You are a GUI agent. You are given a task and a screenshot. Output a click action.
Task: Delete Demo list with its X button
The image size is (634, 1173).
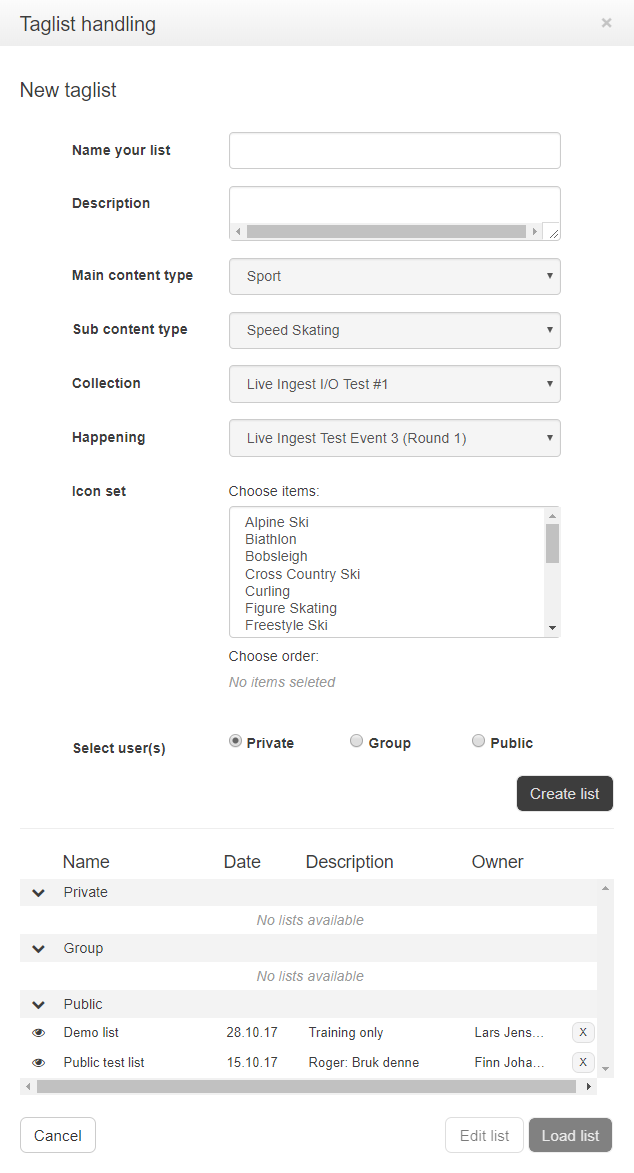tap(583, 1032)
